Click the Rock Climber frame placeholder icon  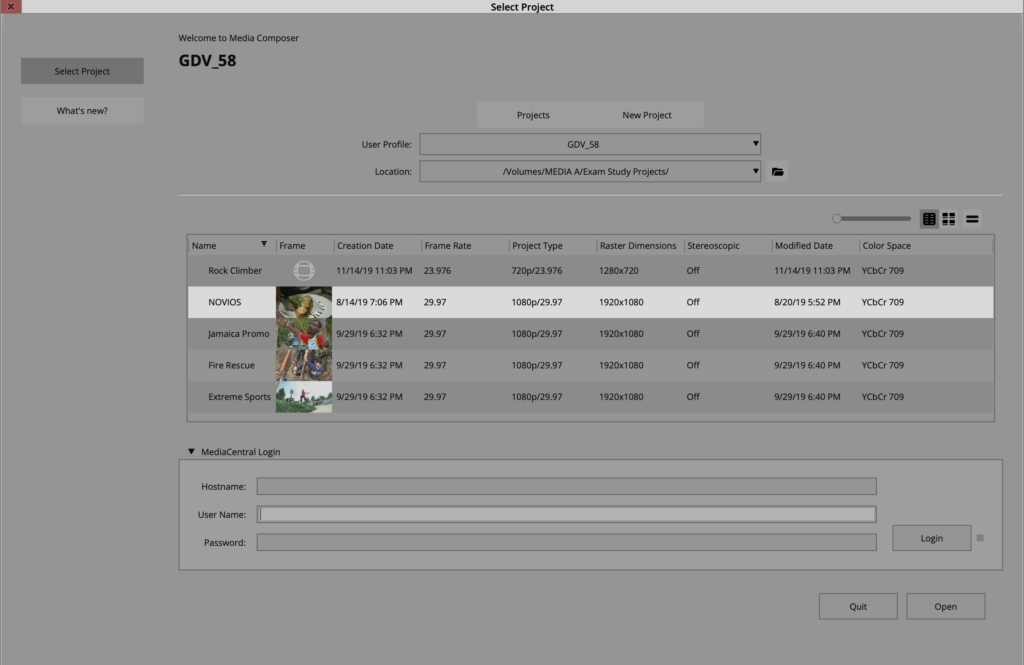(x=303, y=269)
